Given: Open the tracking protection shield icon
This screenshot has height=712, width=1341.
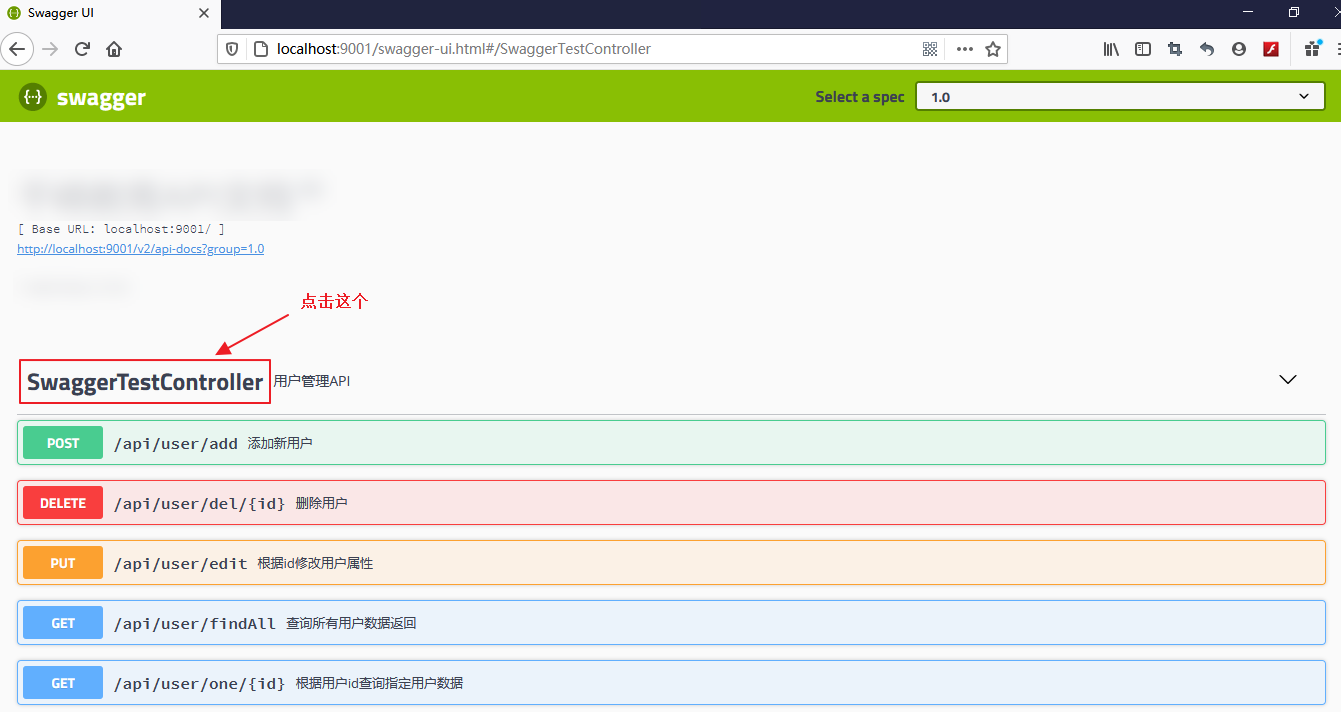Looking at the screenshot, I should (232, 48).
